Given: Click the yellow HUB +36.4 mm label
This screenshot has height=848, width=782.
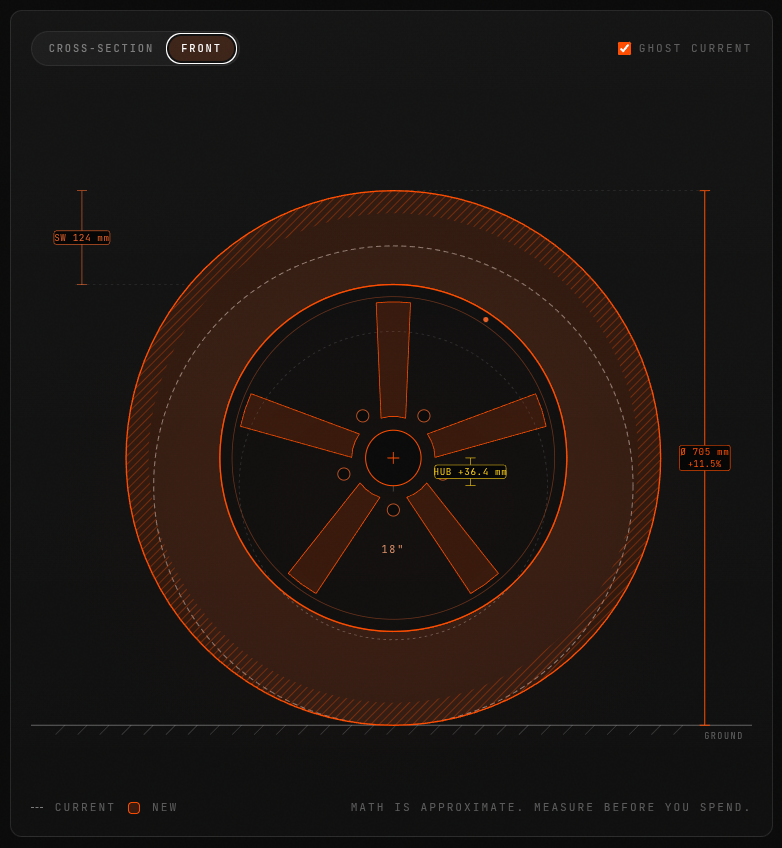Looking at the screenshot, I should pos(470,472).
